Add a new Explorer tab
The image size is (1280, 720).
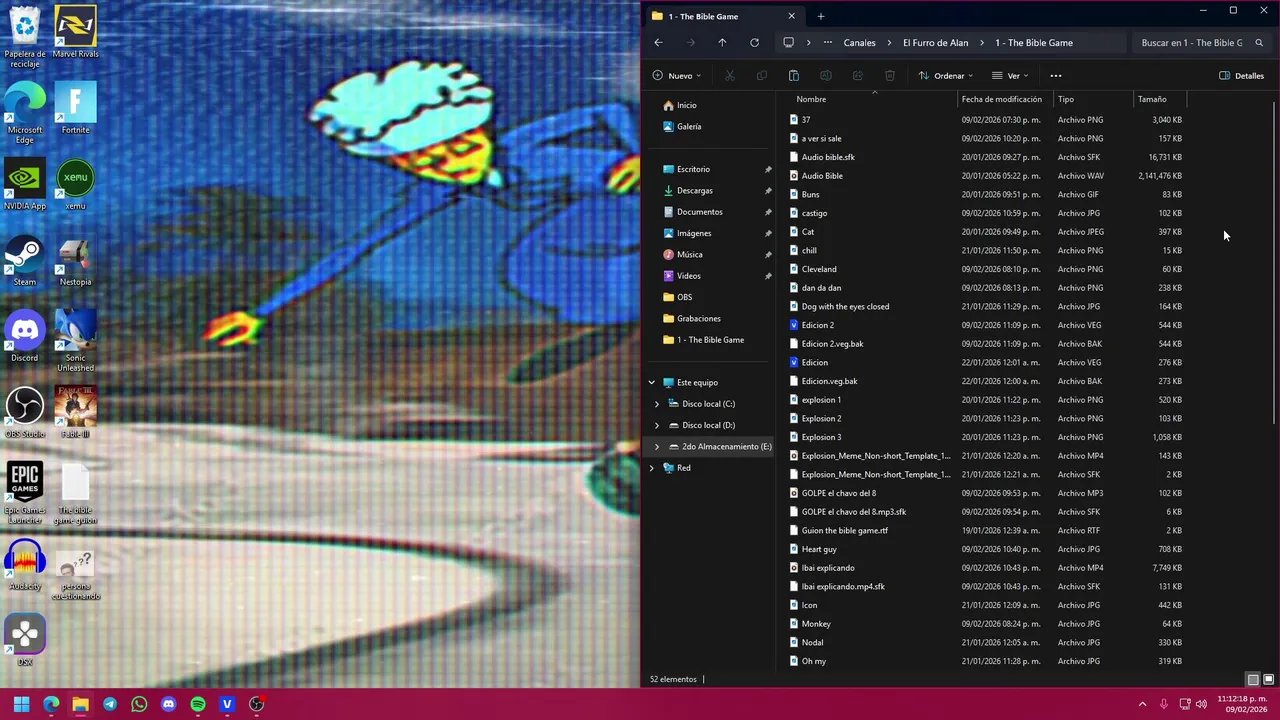pos(821,16)
